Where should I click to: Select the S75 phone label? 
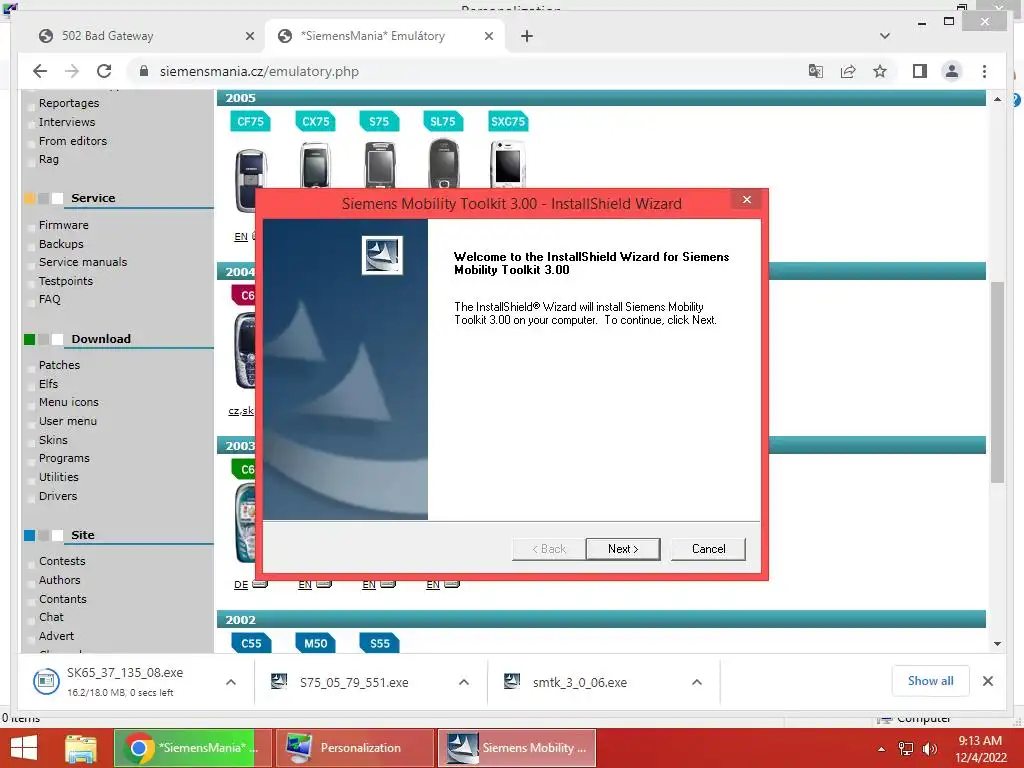[x=379, y=121]
